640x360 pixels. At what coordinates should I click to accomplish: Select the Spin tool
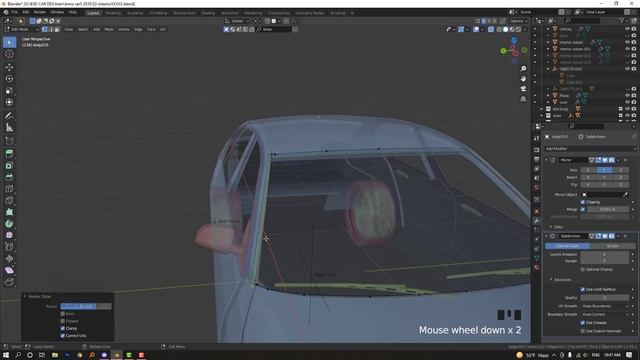click(9, 224)
